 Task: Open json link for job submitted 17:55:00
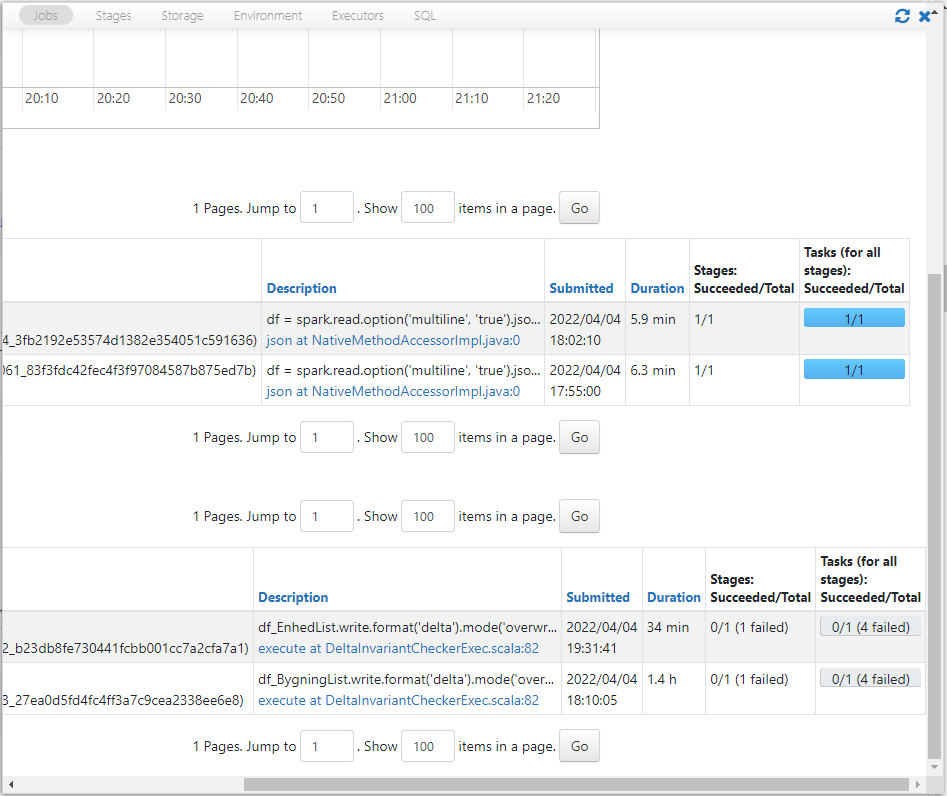tap(393, 392)
